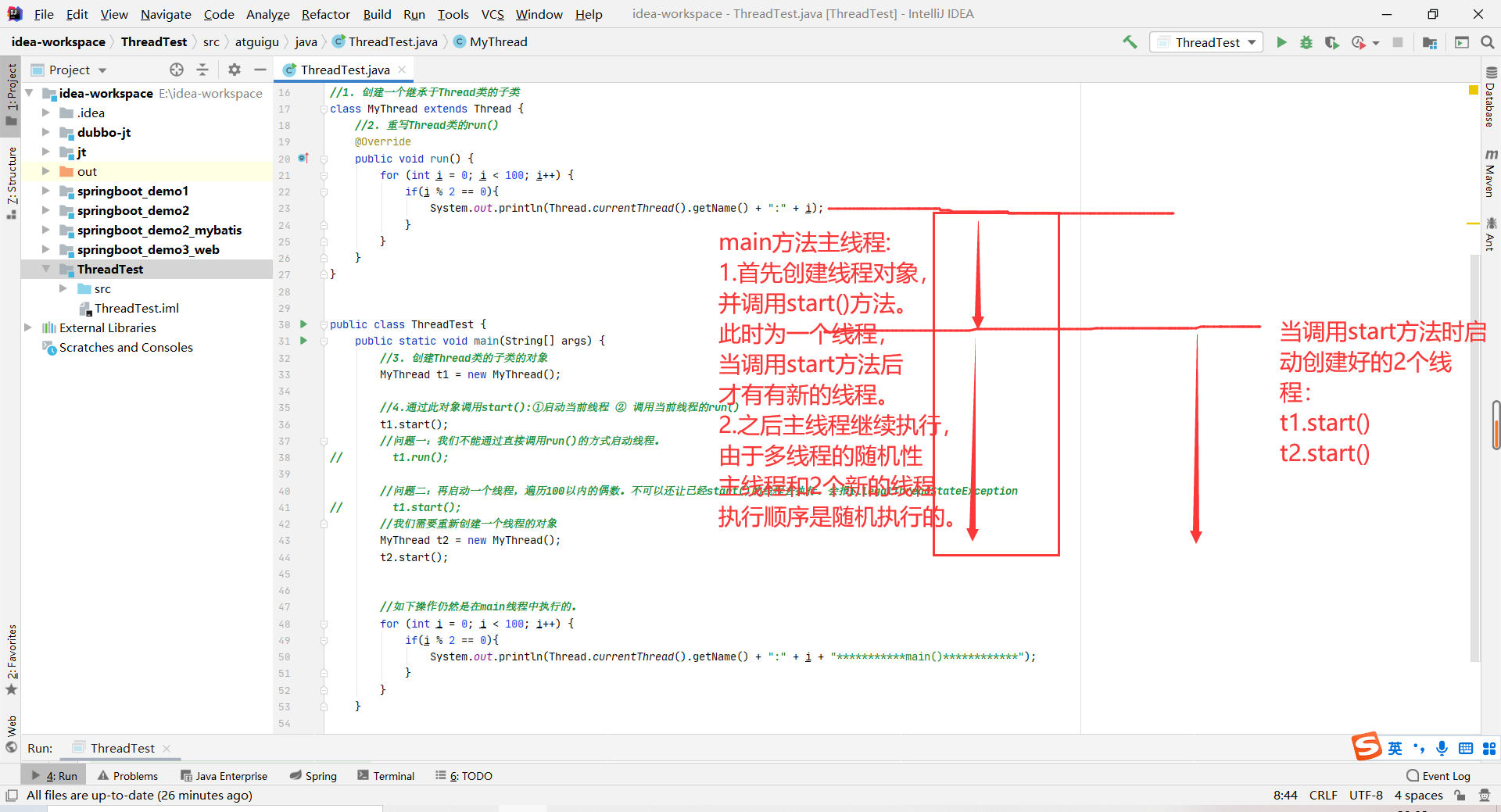The width and height of the screenshot is (1501, 812).
Task: Click the CRLF line separator widget
Action: click(x=1323, y=795)
